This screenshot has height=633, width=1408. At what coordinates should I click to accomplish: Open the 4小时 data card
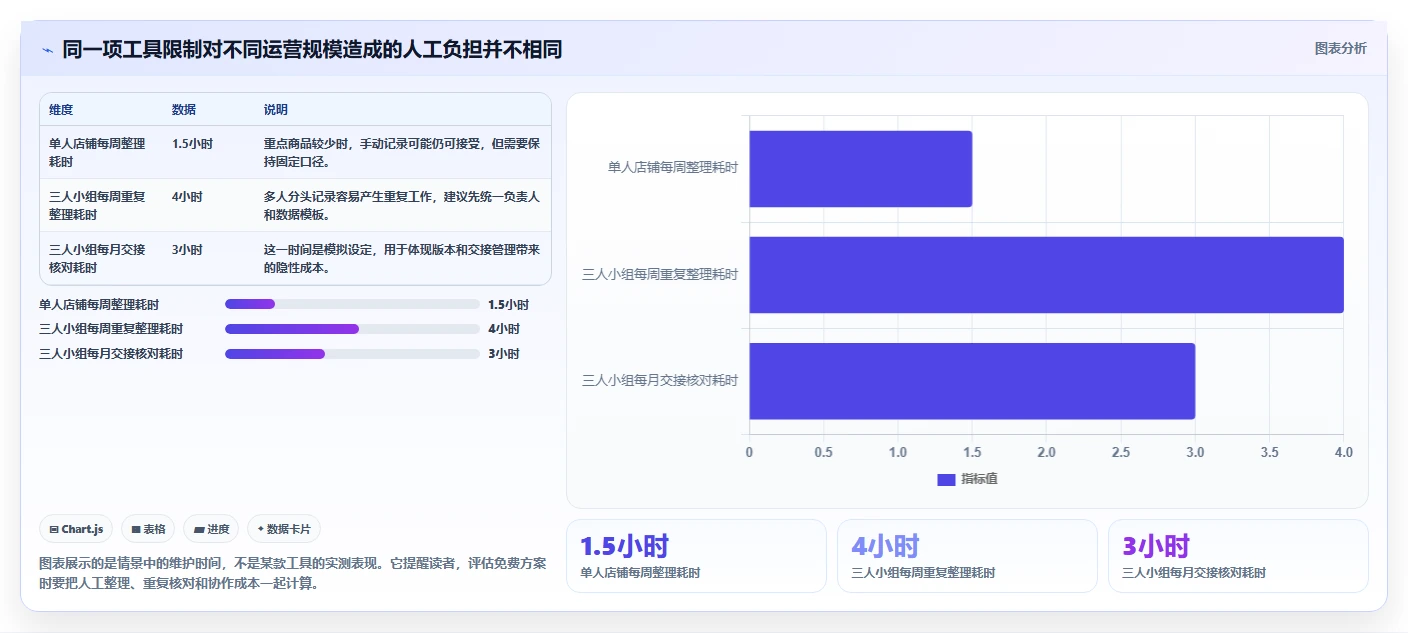(x=967, y=556)
